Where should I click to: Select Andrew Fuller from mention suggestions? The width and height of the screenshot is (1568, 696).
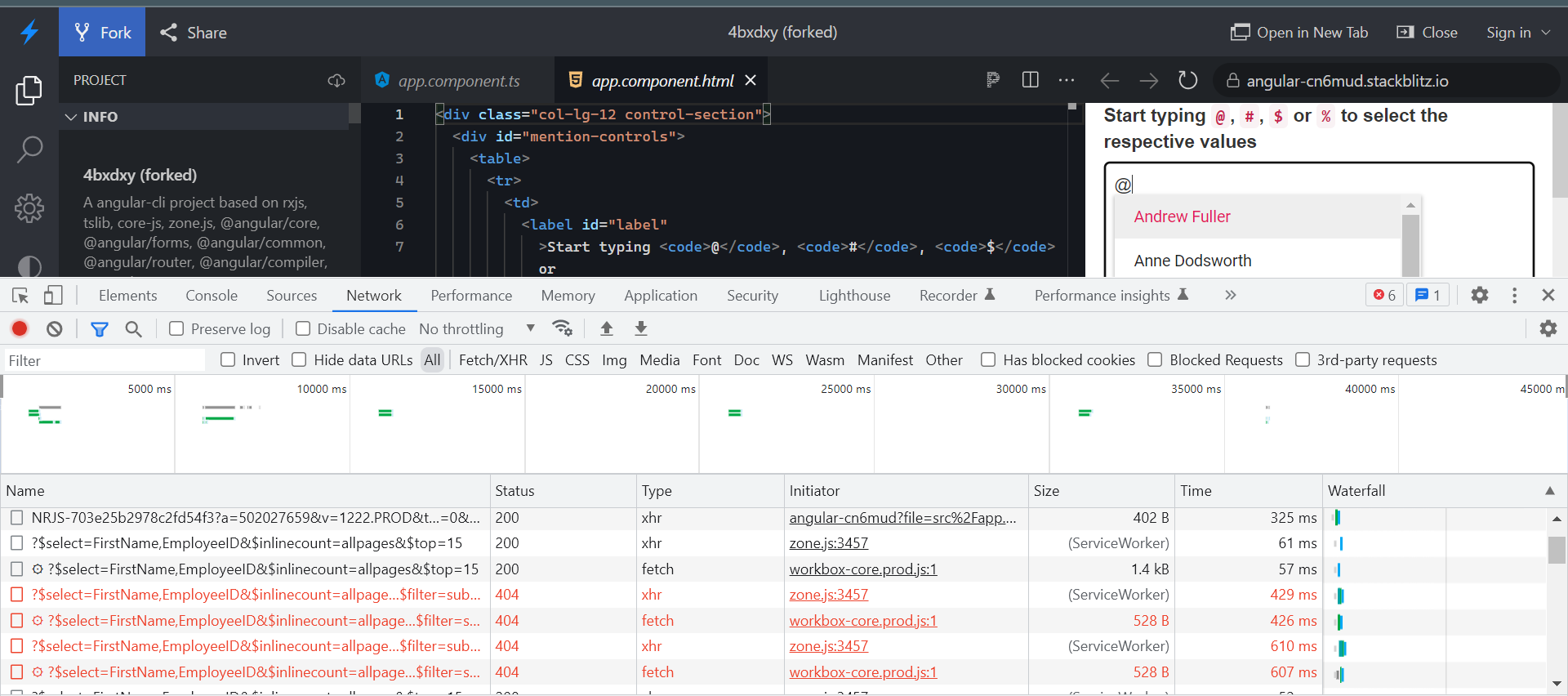click(x=1258, y=216)
